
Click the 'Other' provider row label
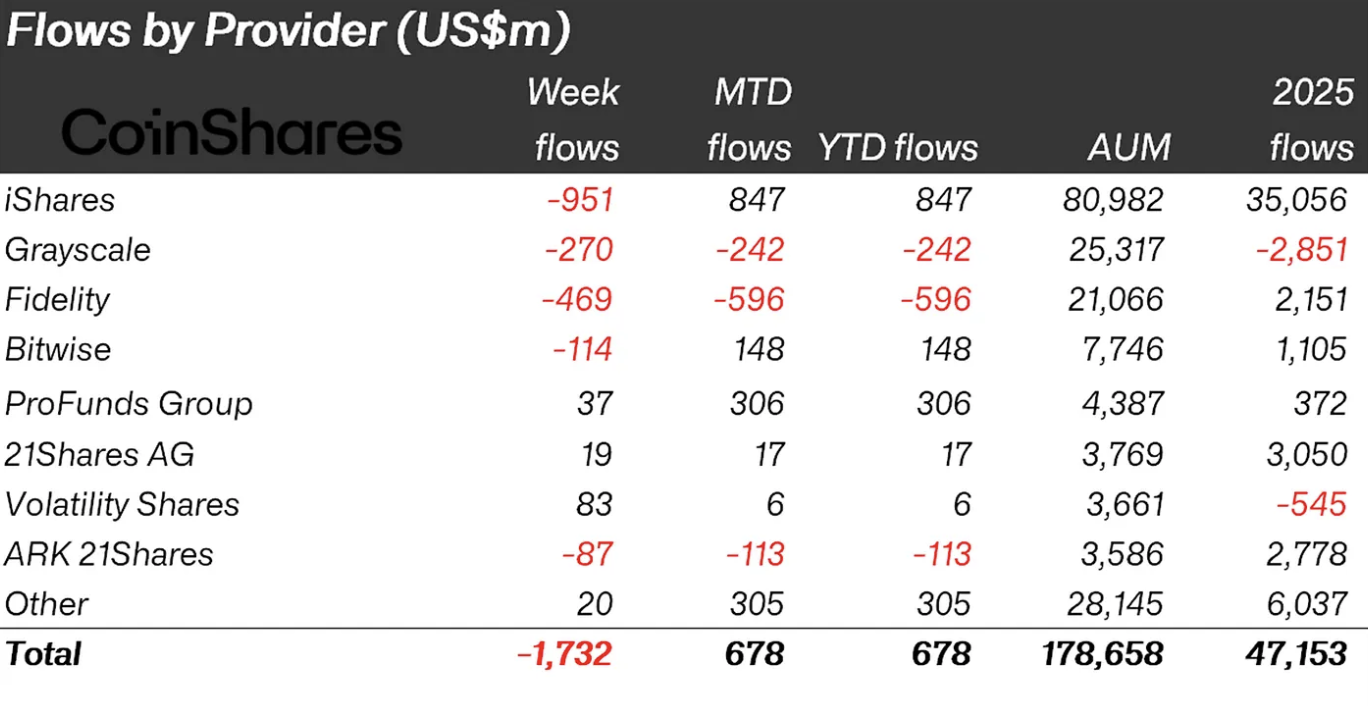tap(46, 604)
